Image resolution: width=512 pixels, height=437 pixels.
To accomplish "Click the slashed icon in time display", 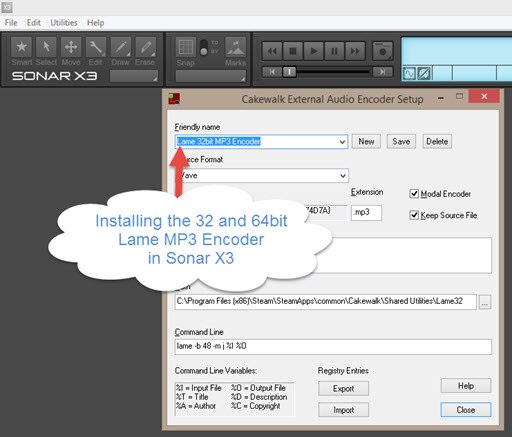I will pyautogui.click(x=424, y=73).
